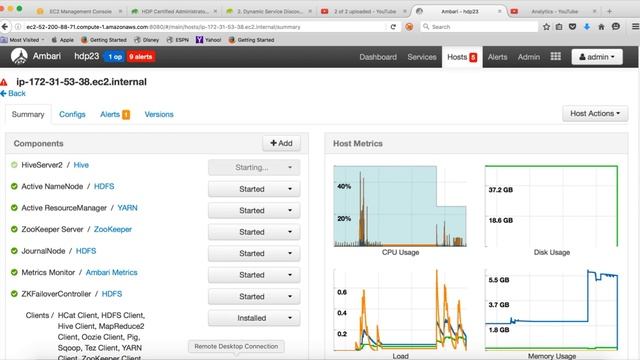The height and width of the screenshot is (360, 640).
Task: Click the JournalNode green status icon
Action: [x=14, y=251]
